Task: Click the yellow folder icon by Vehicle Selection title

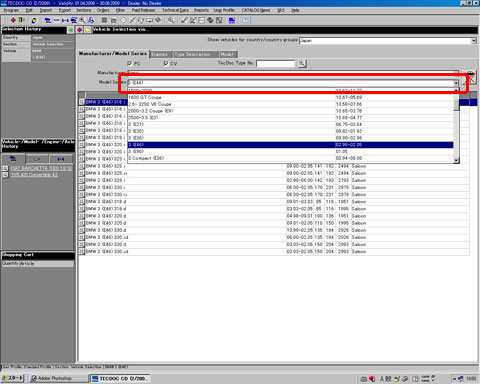Action: (88, 30)
